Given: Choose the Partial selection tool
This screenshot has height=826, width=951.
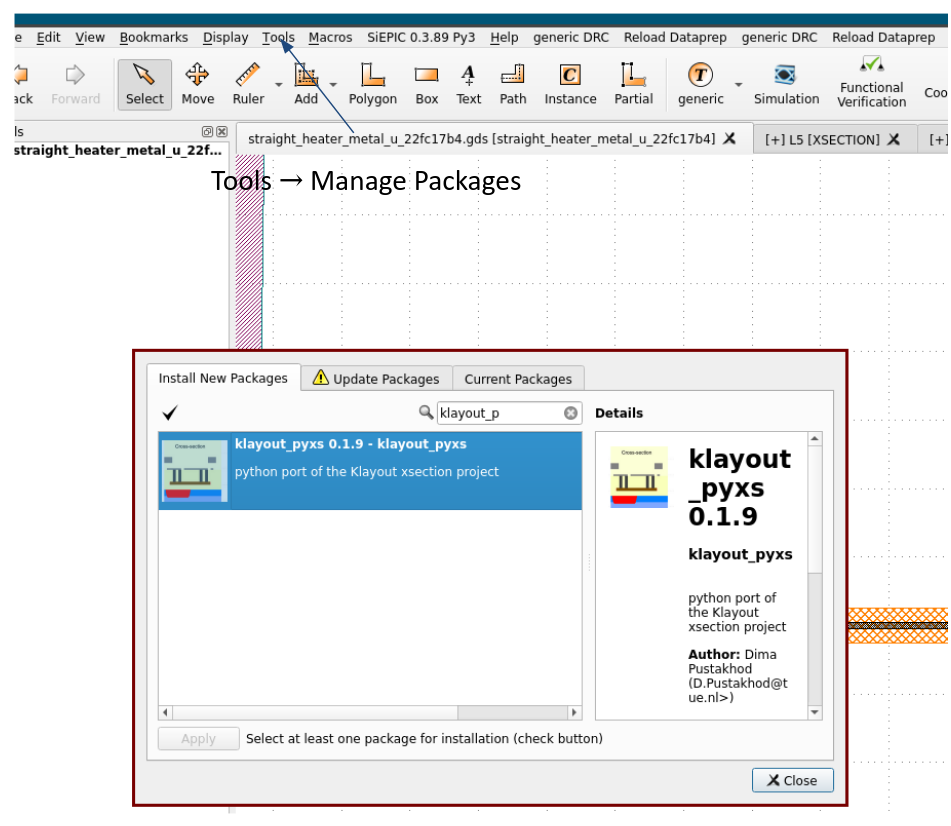Looking at the screenshot, I should (633, 84).
